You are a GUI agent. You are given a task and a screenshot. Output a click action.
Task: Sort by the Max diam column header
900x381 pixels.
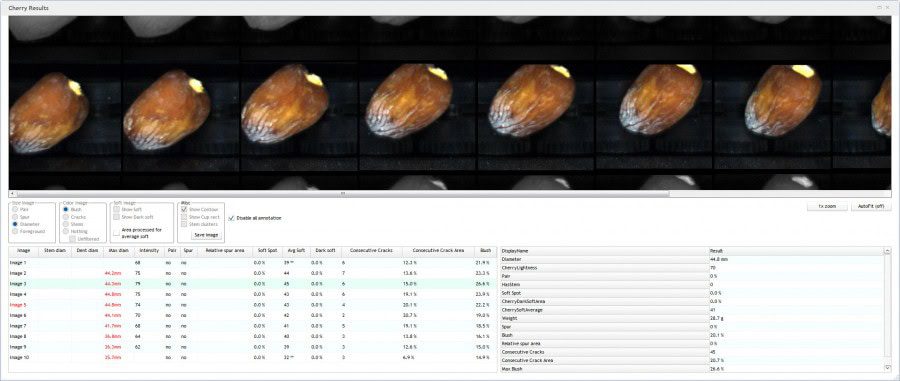tap(119, 251)
